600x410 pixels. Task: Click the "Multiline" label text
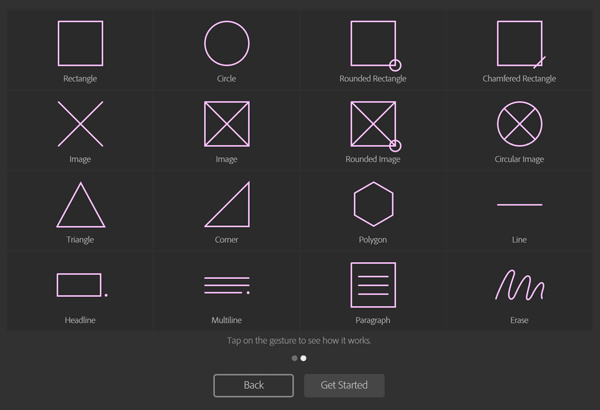click(x=227, y=320)
